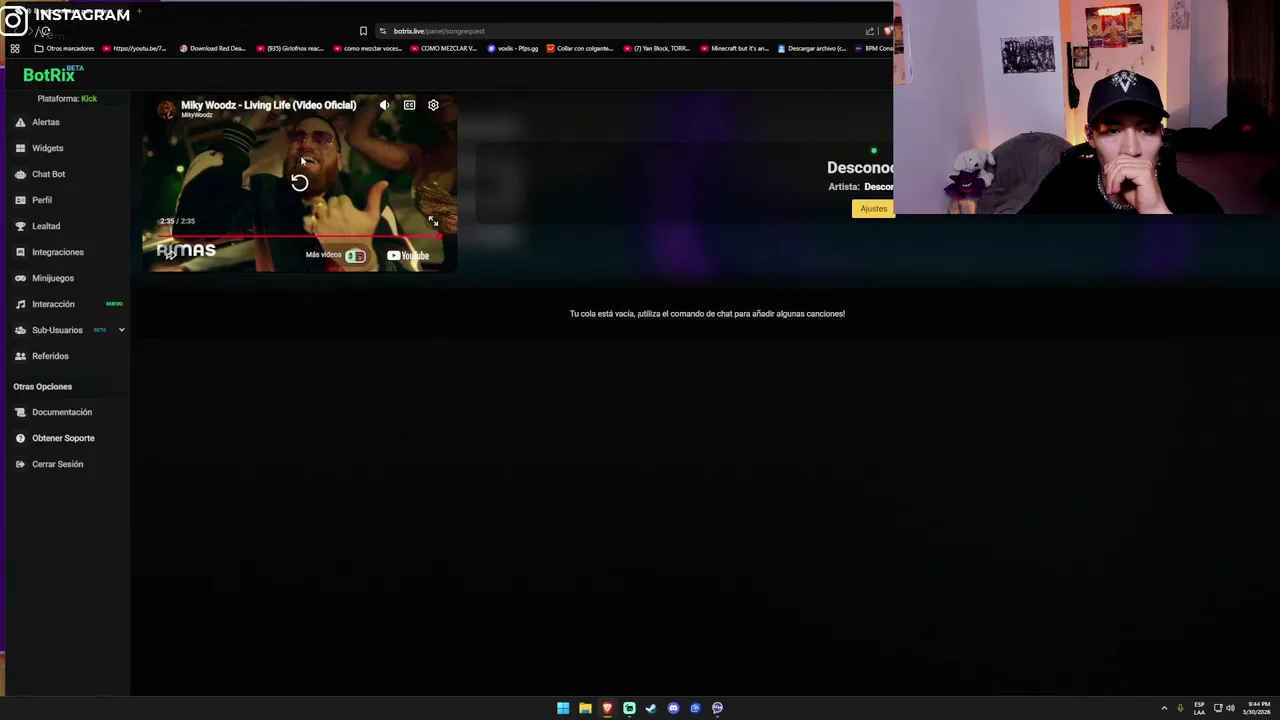
Task: Click the Referidos icon in the sidebar
Action: (x=20, y=356)
